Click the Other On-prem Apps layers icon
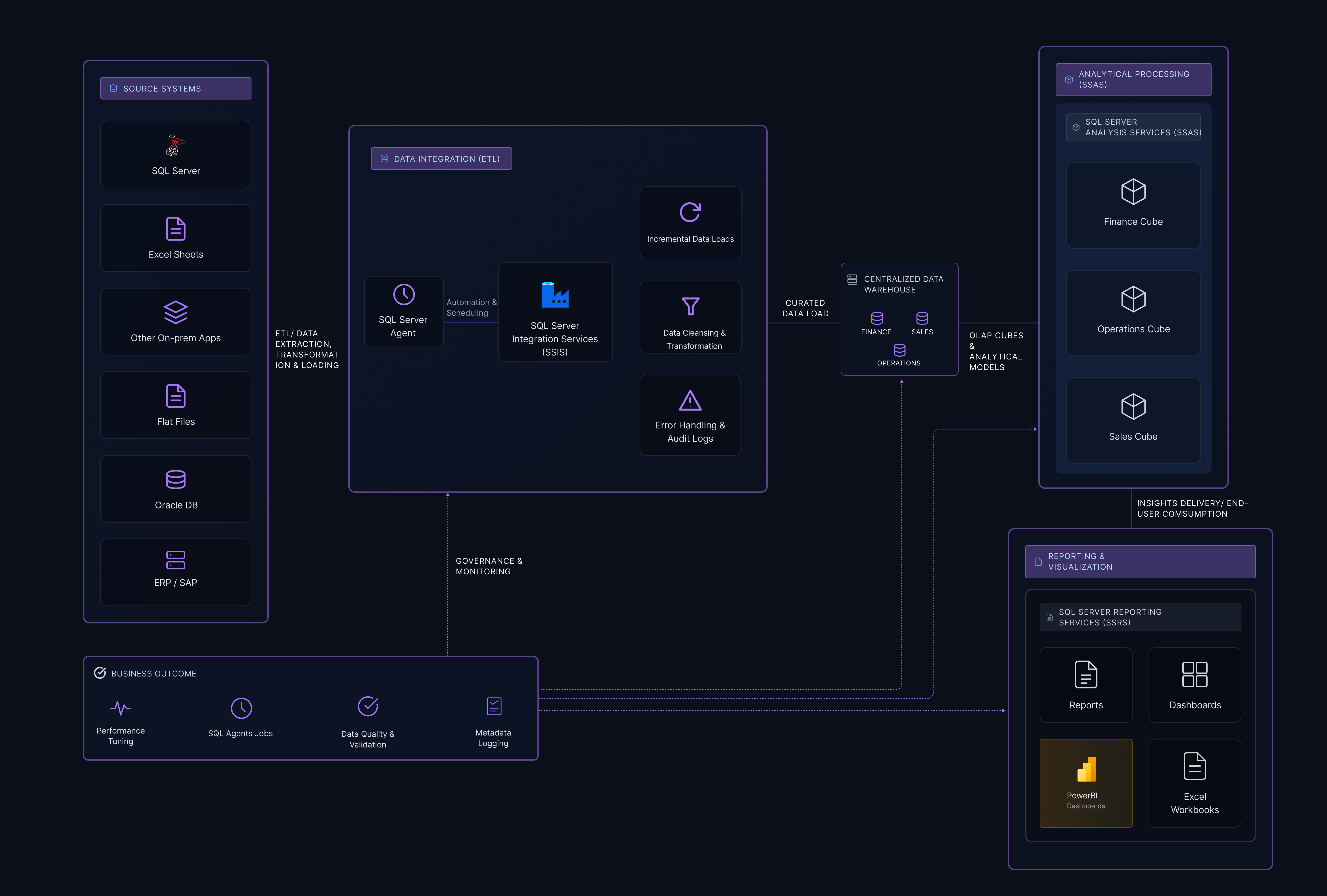Screen dimensions: 1327x896 (175, 312)
